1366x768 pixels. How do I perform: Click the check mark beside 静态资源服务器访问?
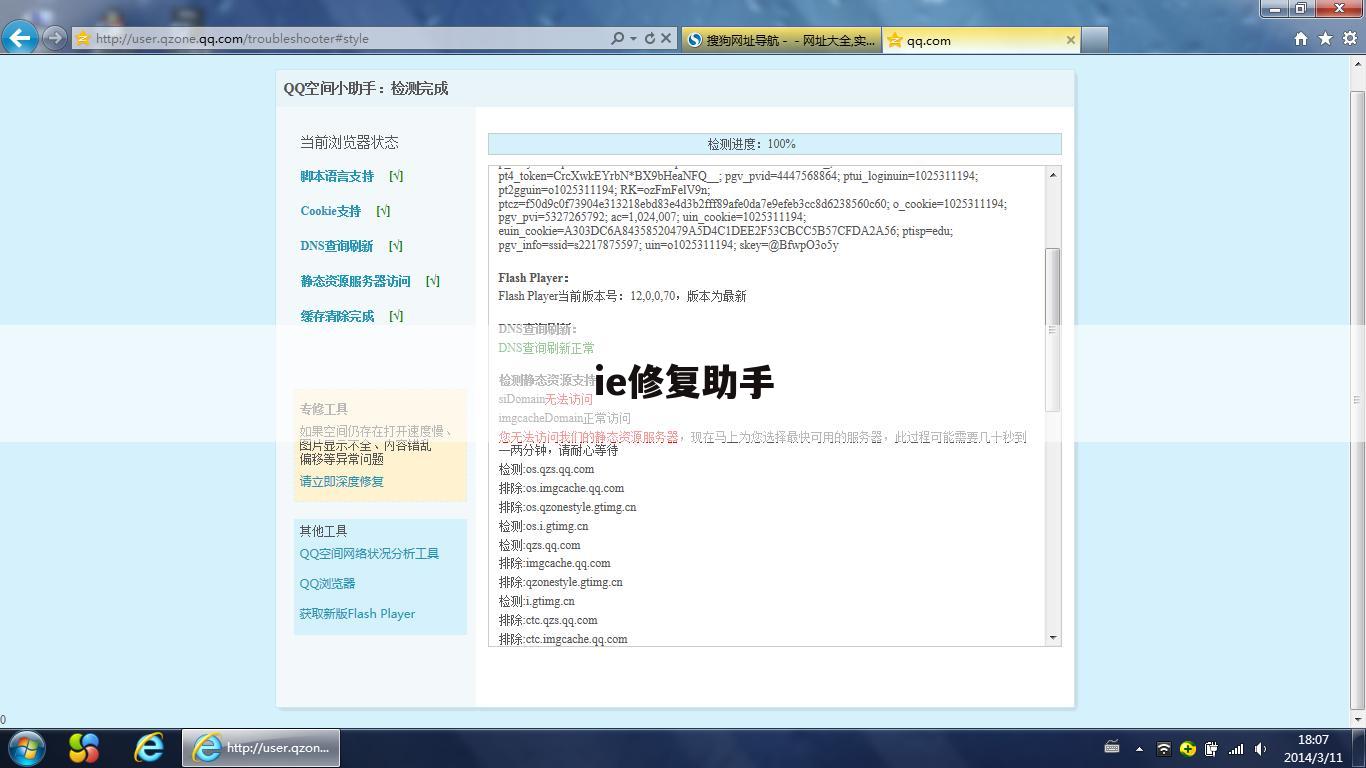(x=432, y=281)
